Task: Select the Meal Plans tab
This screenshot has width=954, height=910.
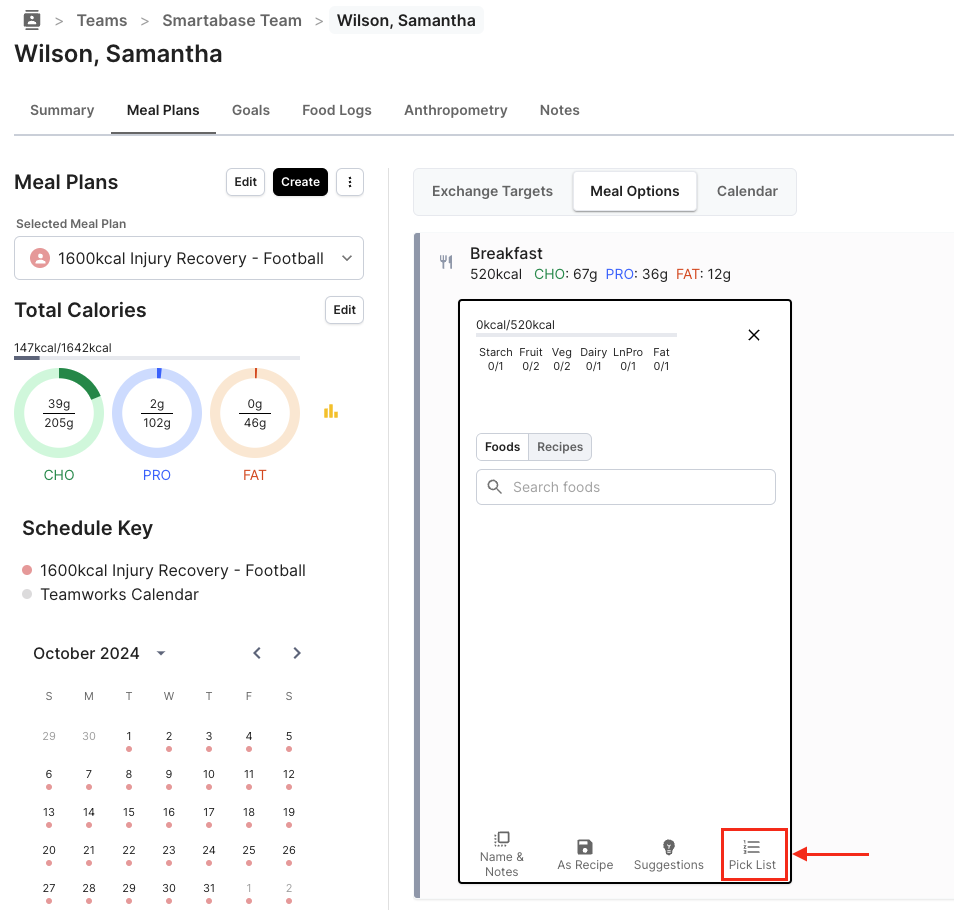Action: click(x=163, y=110)
